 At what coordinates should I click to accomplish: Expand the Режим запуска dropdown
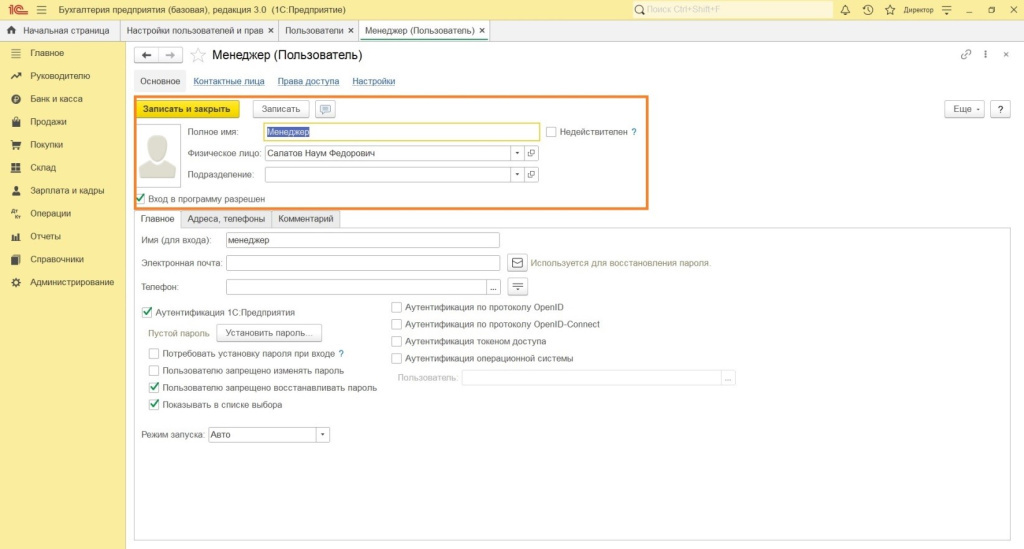click(323, 435)
